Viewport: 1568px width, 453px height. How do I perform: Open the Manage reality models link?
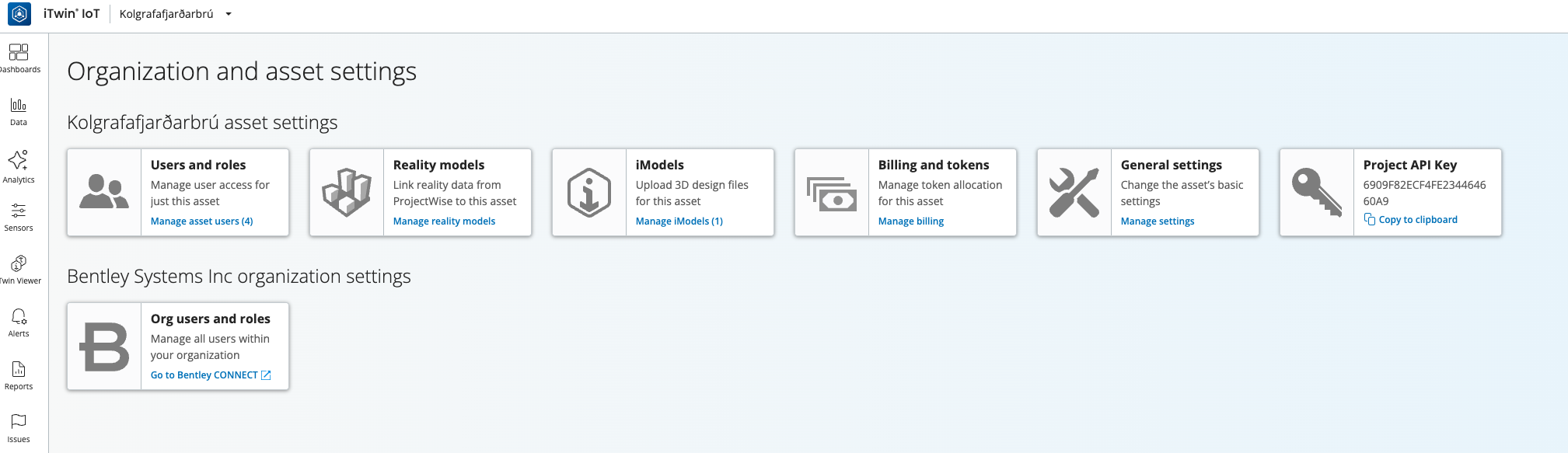point(444,221)
